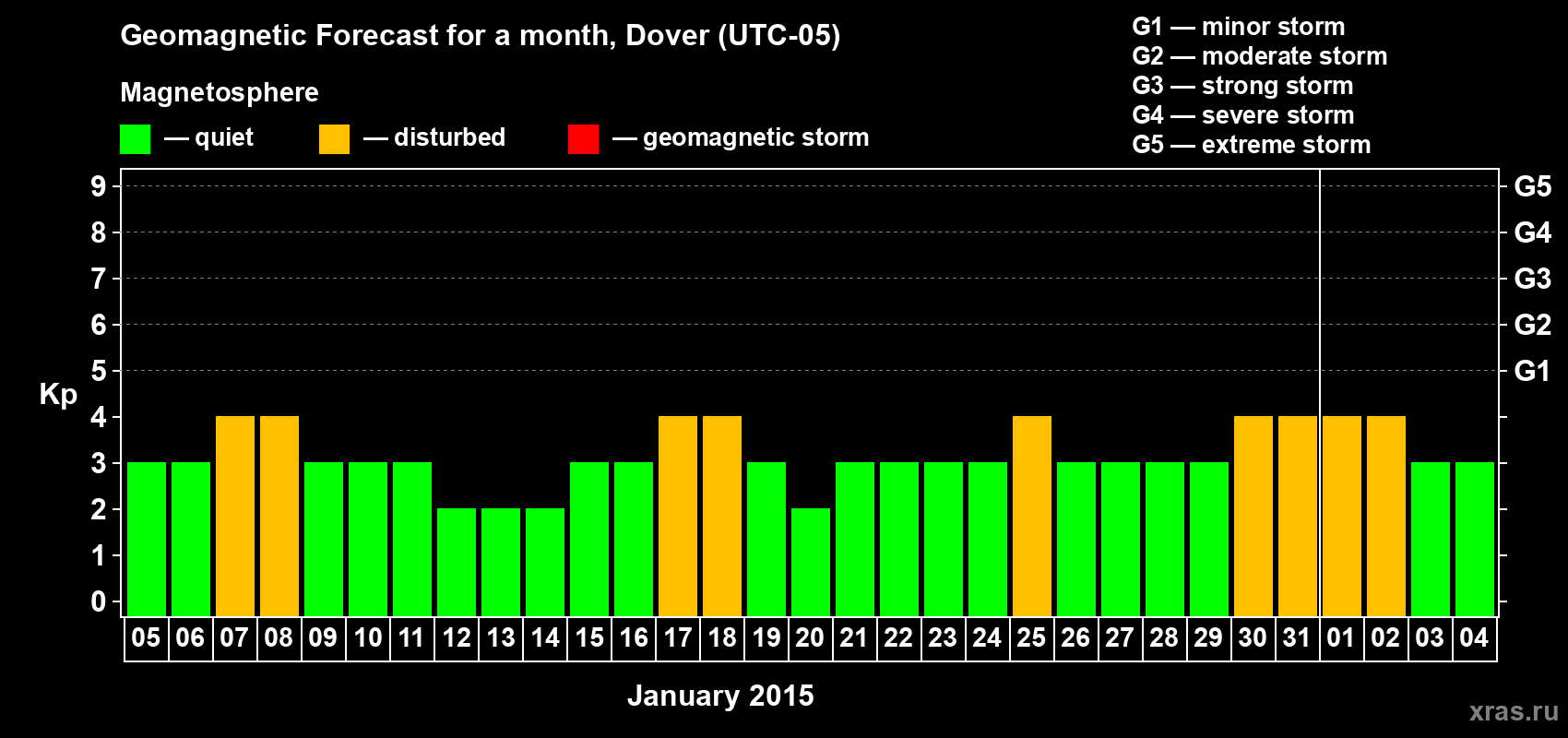1568x738 pixels.
Task: Click the orange bar above date 17
Action: pyautogui.click(x=678, y=516)
